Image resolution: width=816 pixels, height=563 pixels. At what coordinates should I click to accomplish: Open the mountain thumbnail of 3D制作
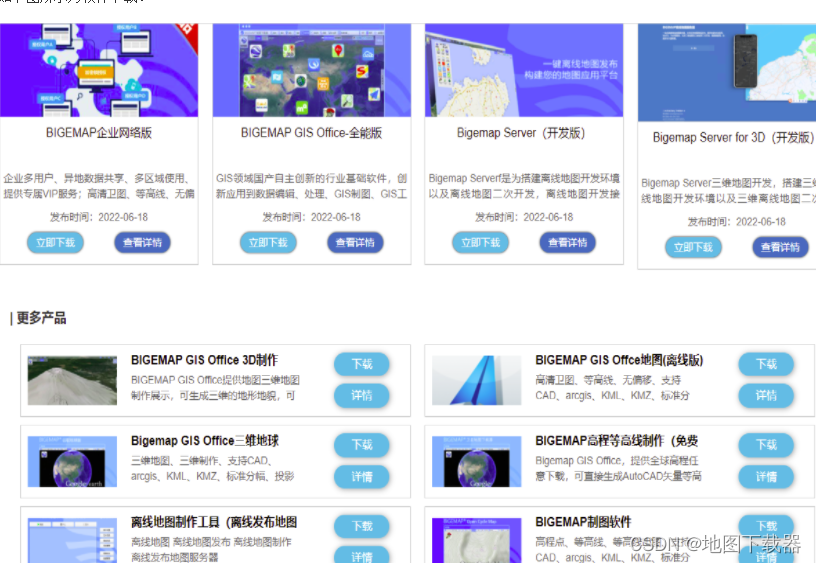pos(72,380)
